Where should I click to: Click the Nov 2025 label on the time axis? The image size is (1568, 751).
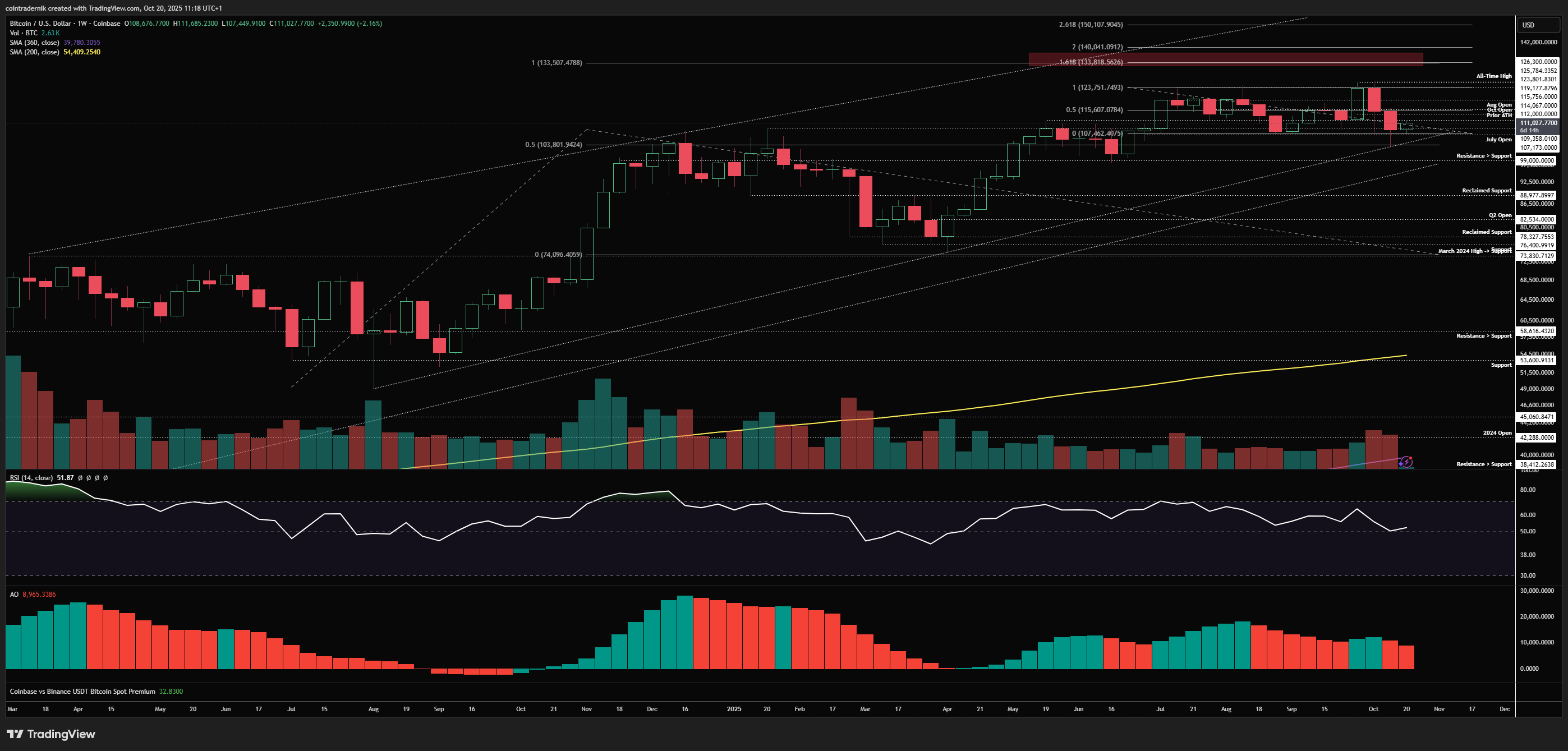point(1439,709)
